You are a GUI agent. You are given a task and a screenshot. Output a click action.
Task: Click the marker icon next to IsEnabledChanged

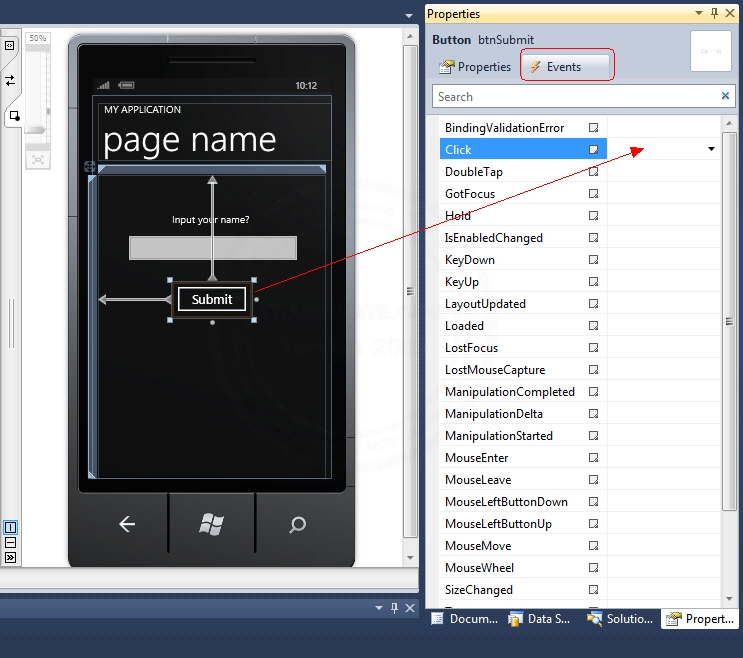(x=593, y=237)
